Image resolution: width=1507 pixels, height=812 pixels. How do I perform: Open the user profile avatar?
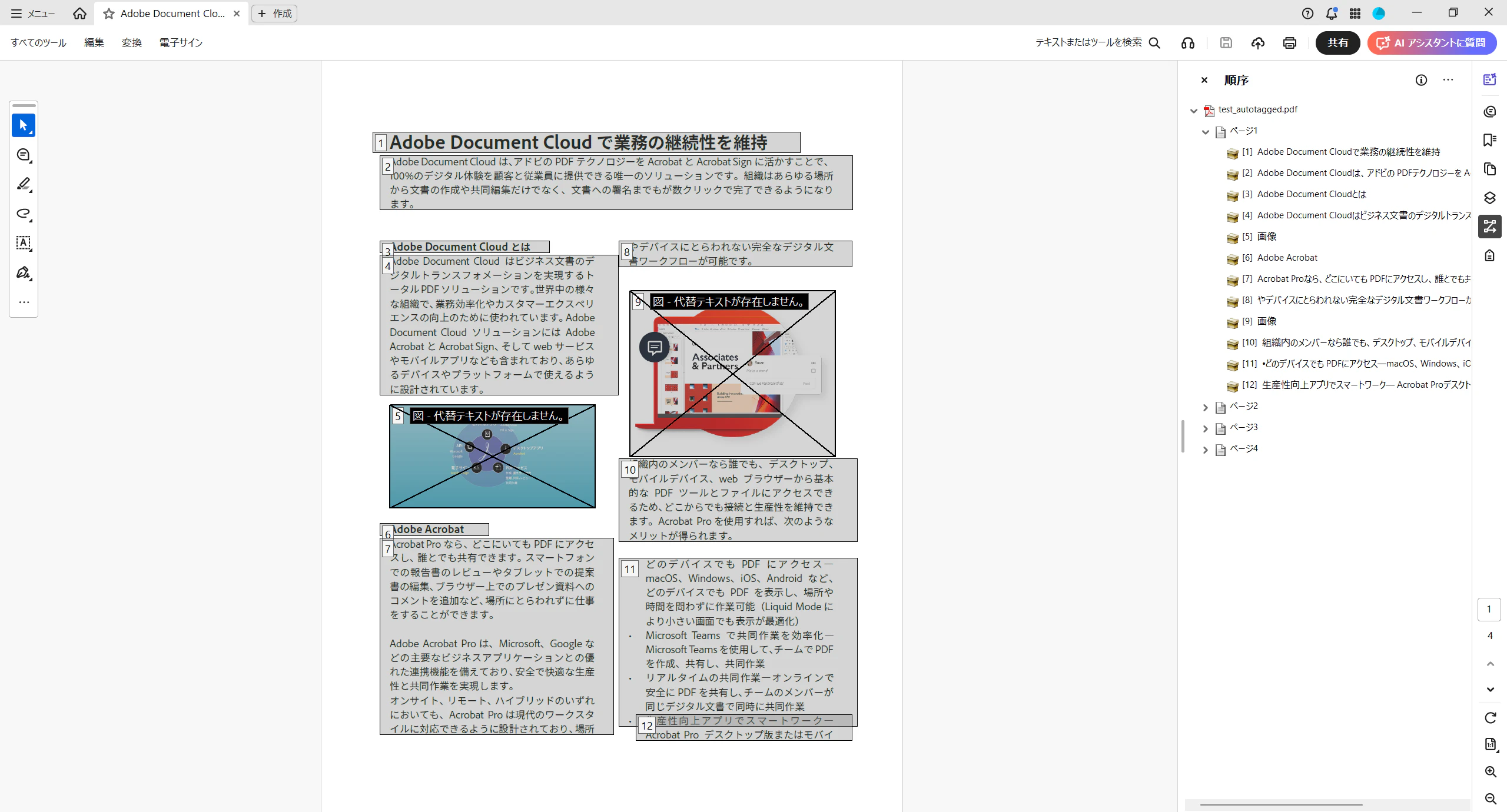click(1379, 13)
